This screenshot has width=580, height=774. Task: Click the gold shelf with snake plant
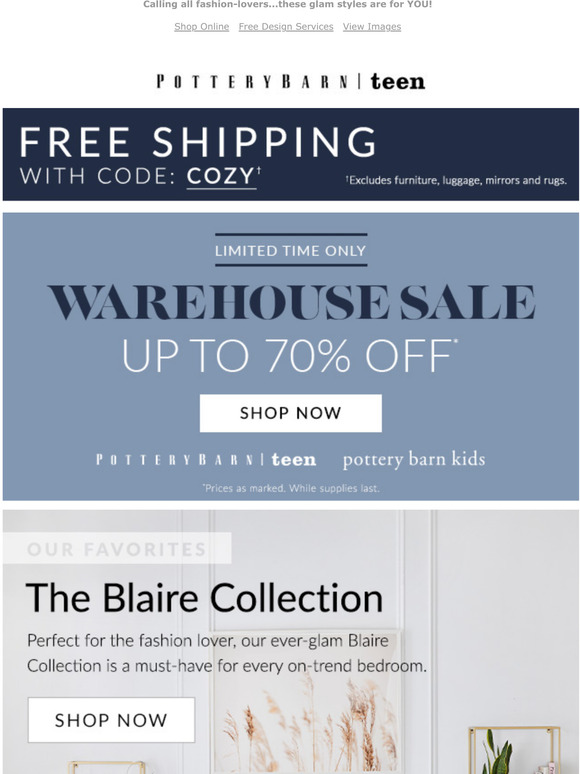coord(514,750)
